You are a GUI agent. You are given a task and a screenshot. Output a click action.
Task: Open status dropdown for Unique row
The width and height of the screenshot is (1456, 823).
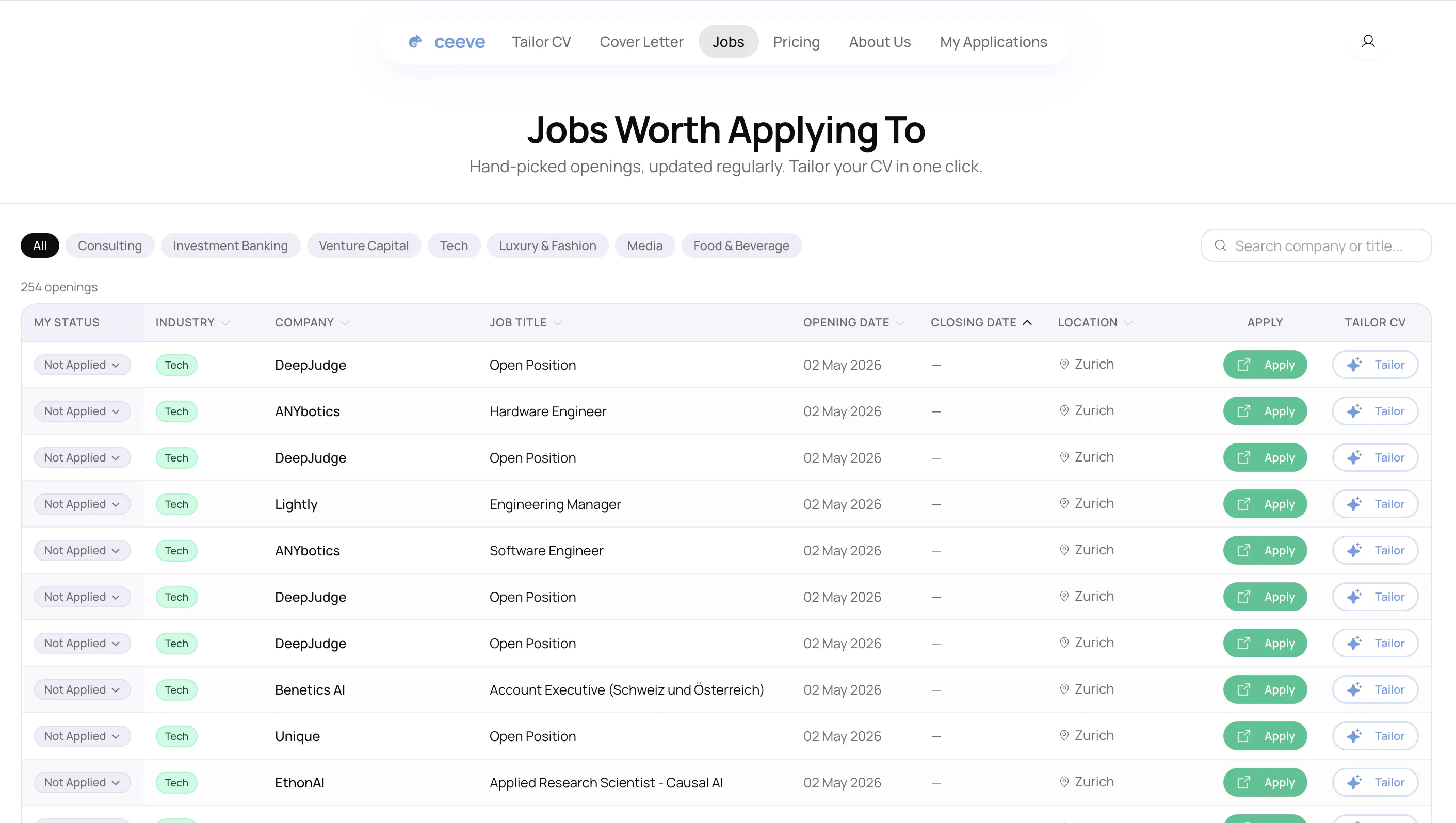[x=82, y=736]
